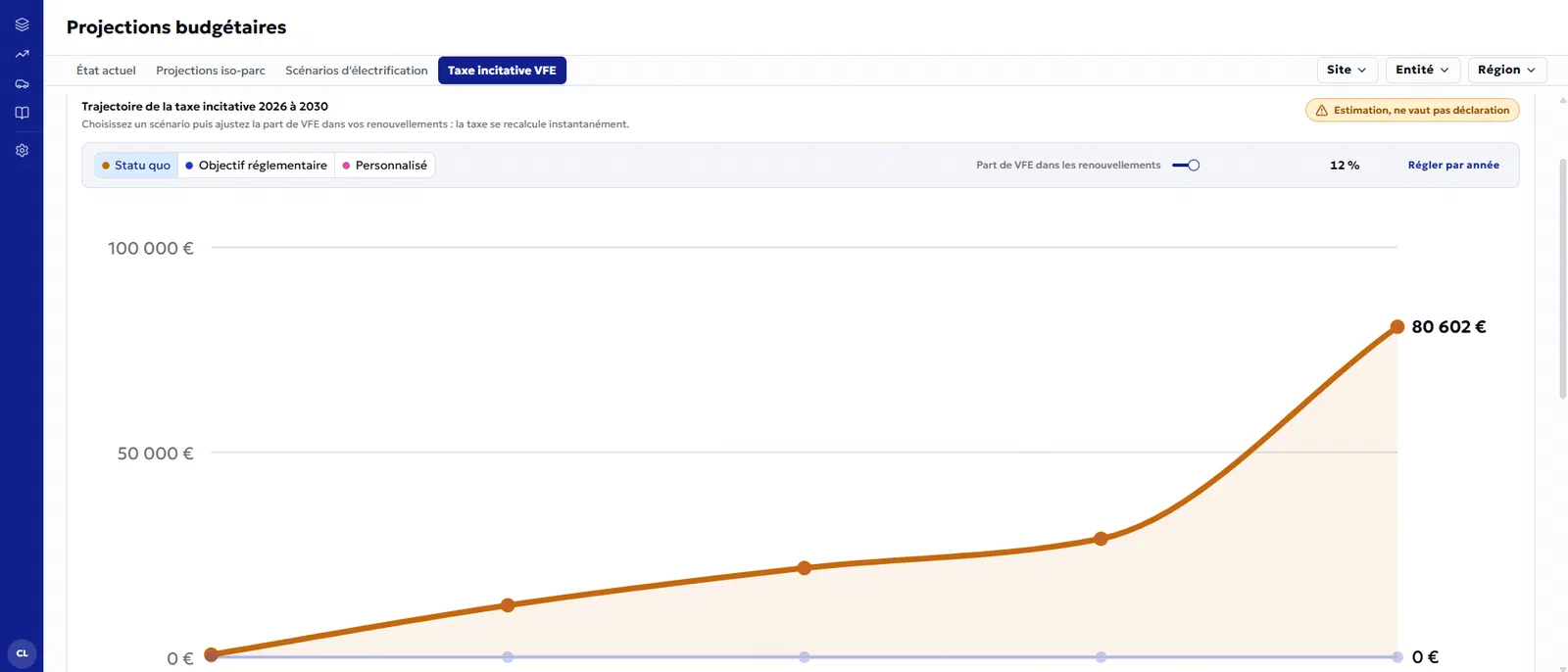Image resolution: width=1568 pixels, height=672 pixels.
Task: Select the Statu quo scenario
Action: click(136, 166)
